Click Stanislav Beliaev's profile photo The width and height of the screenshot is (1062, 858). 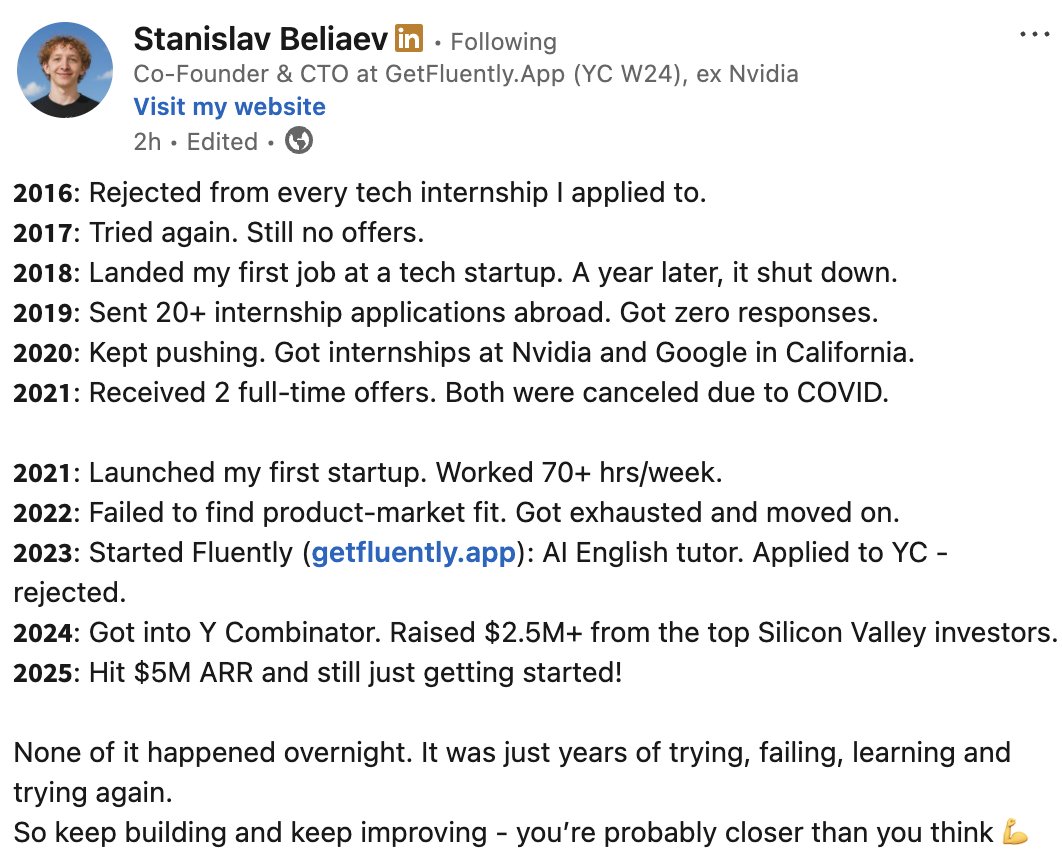point(66,70)
